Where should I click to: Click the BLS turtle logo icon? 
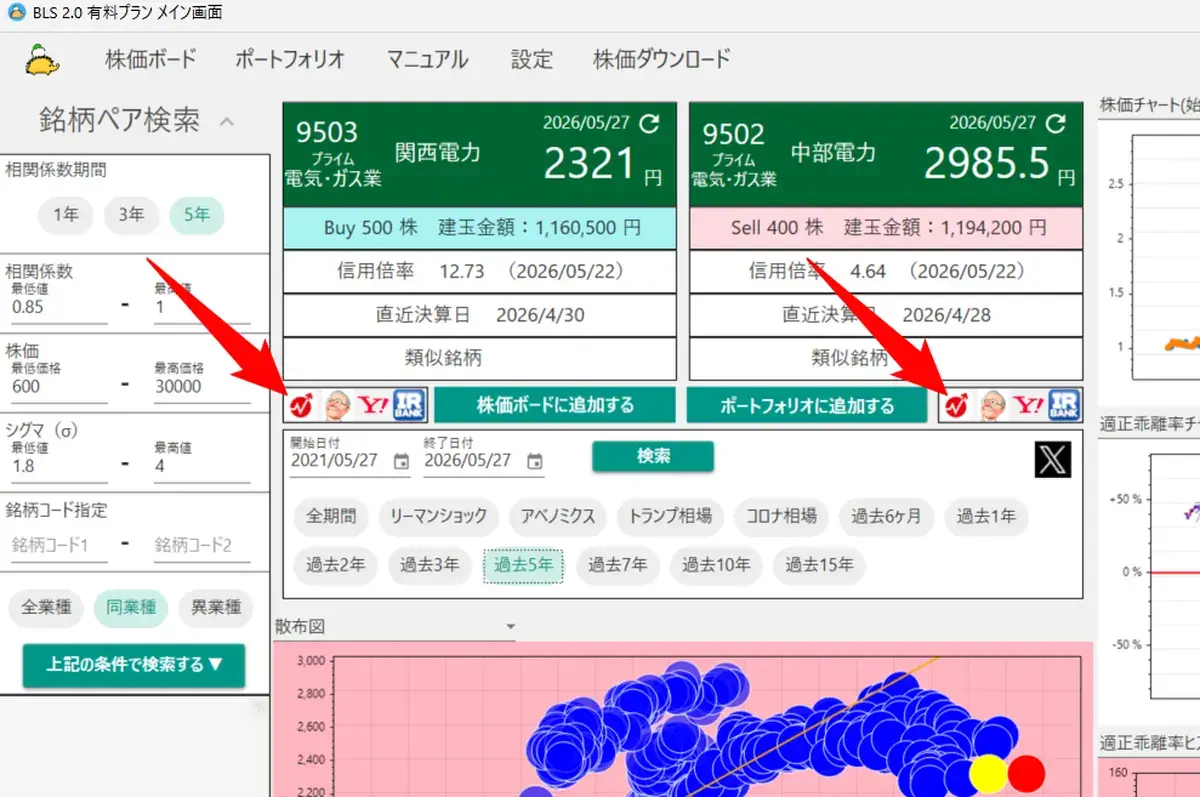[41, 60]
